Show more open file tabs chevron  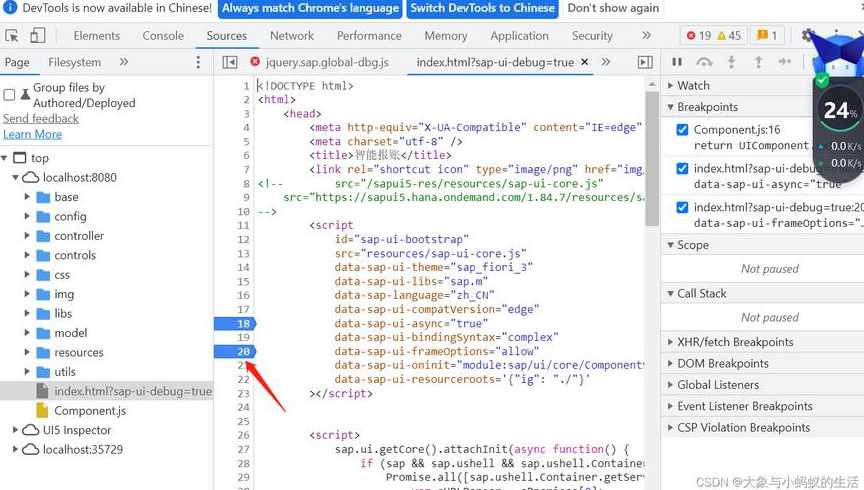tap(606, 62)
